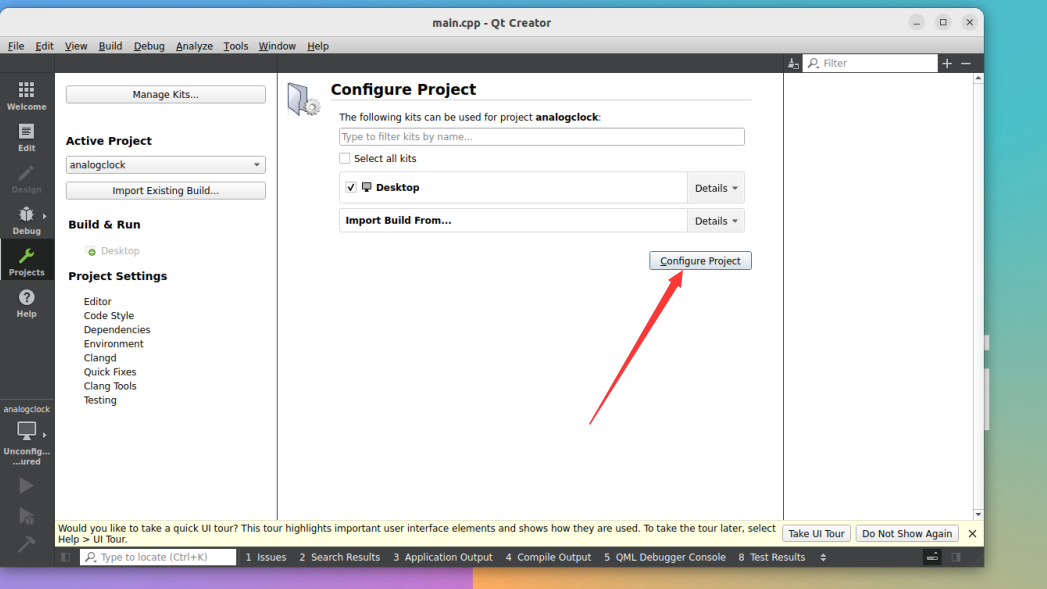Open the View menu
Viewport: 1047px width, 589px height.
point(76,46)
